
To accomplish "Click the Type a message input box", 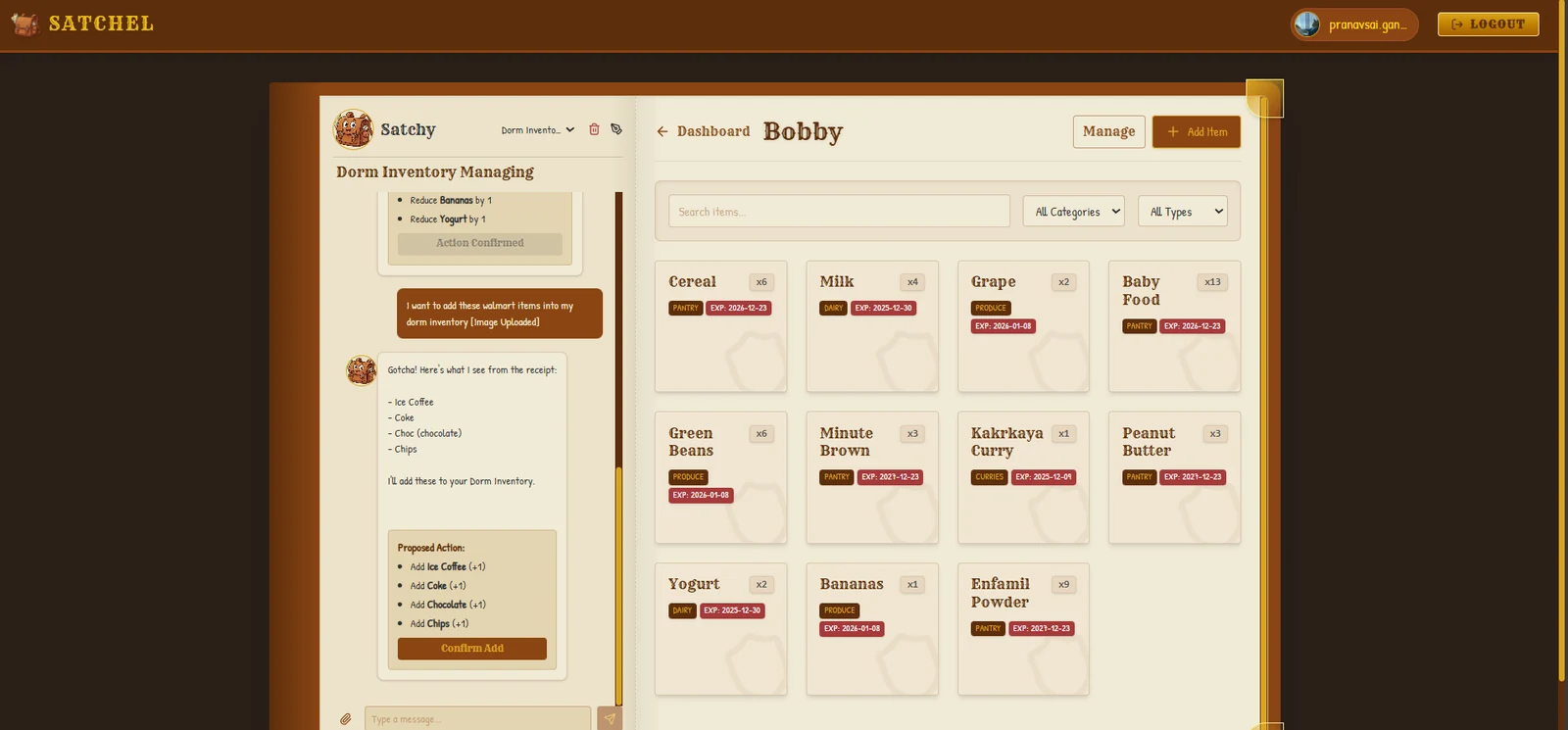I will [478, 718].
